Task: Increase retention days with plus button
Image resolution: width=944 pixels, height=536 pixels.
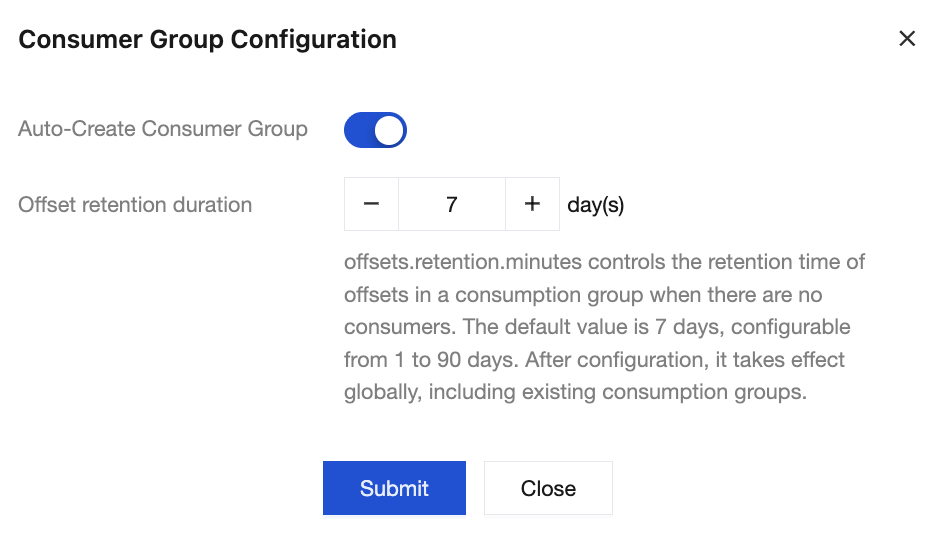Action: coord(532,204)
